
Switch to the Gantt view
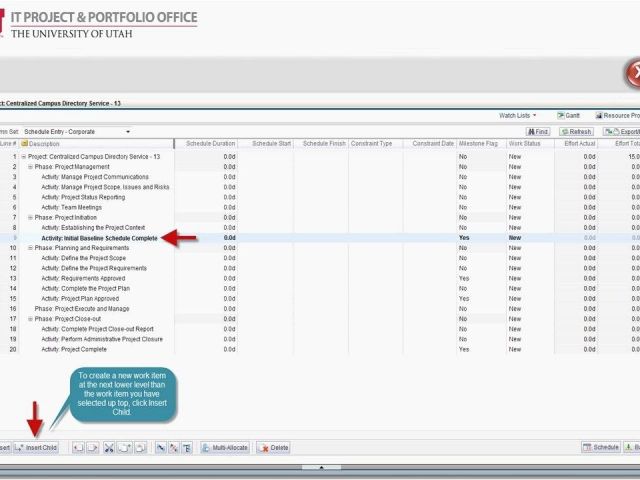569,116
